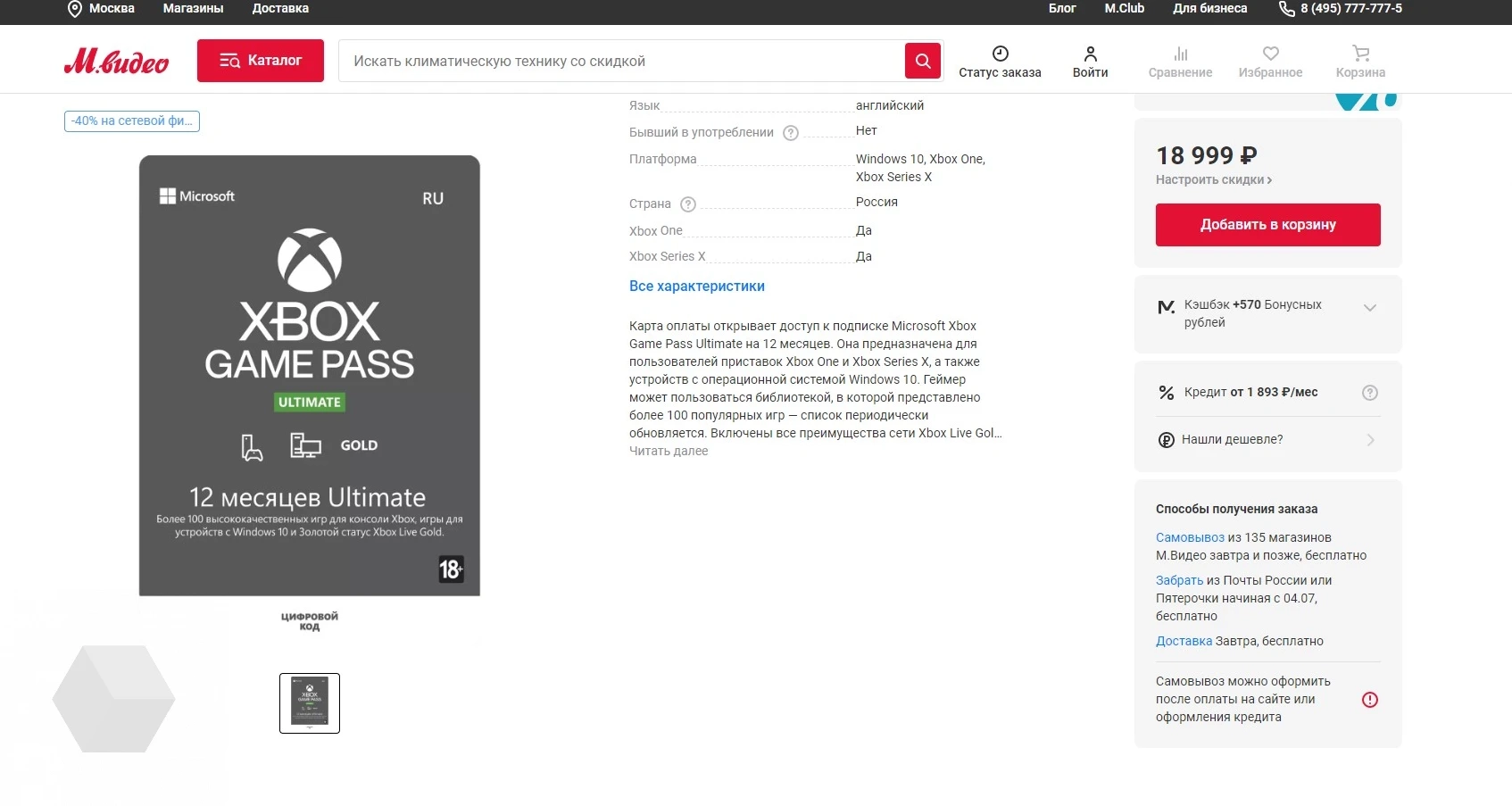Open Настроить скидки chevron link
This screenshot has height=806, width=1512.
1214,179
